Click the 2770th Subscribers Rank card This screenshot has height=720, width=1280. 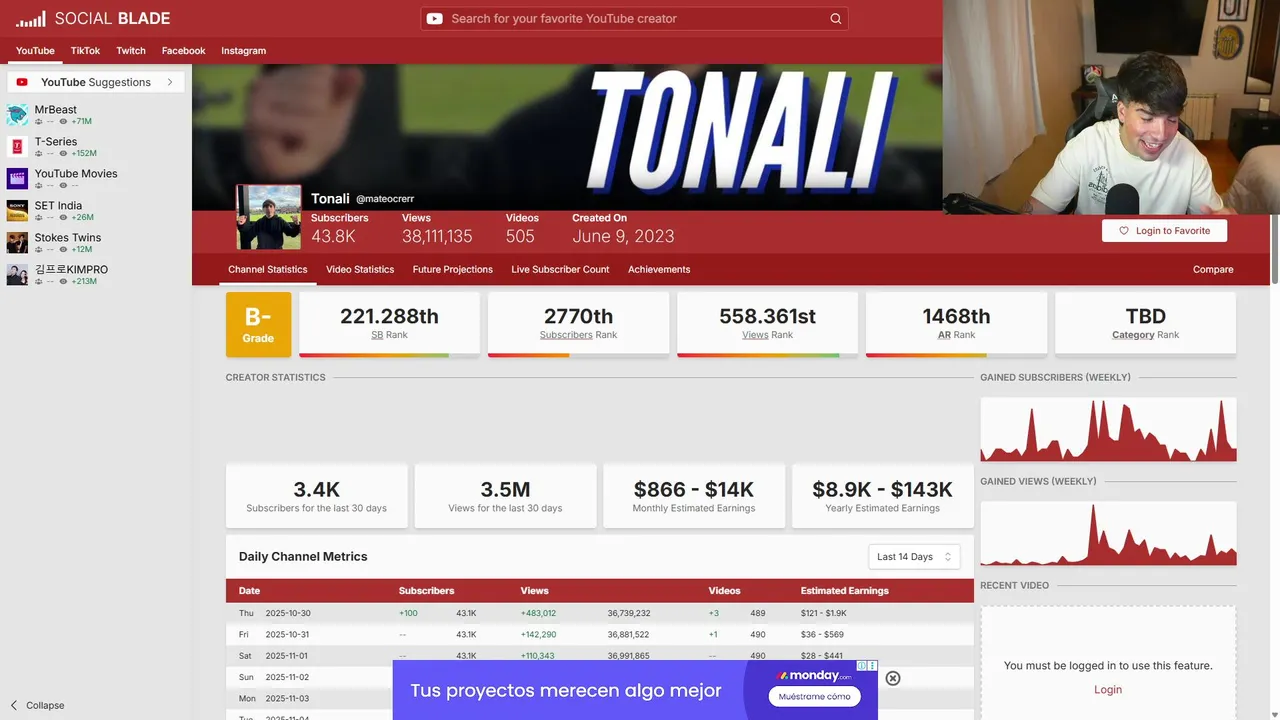pos(578,324)
